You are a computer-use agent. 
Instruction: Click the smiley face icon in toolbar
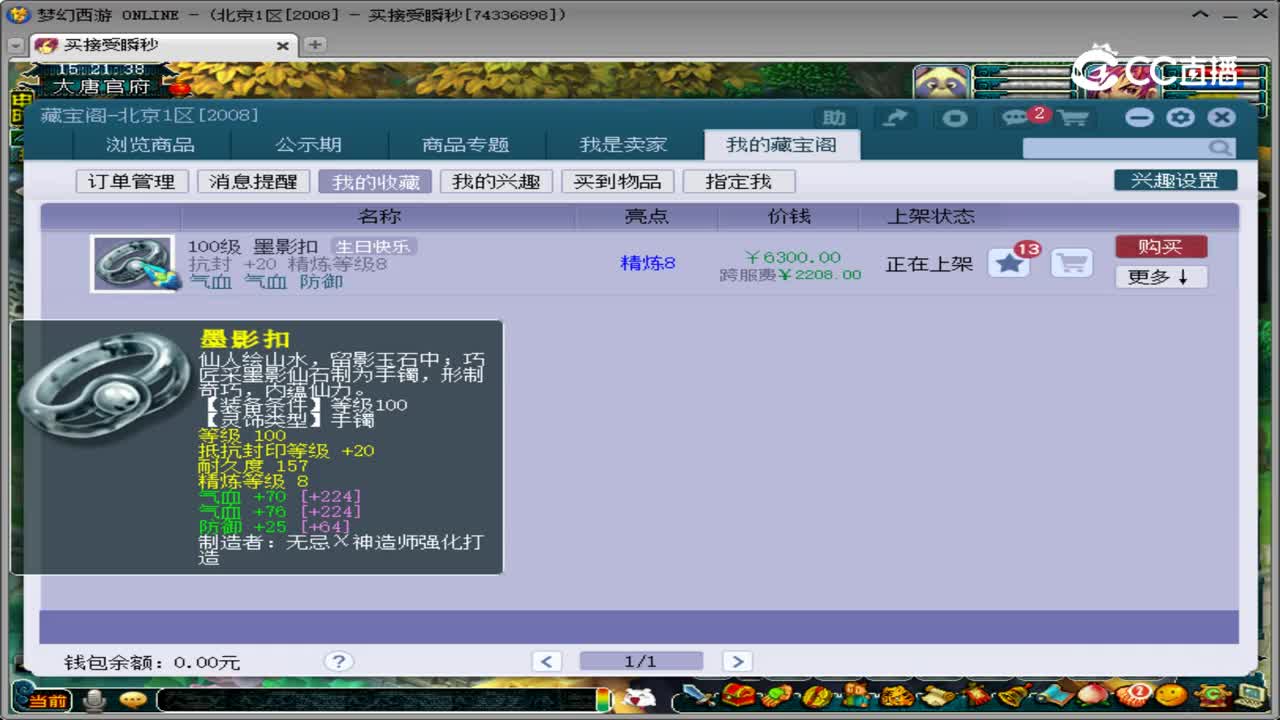(1171, 695)
